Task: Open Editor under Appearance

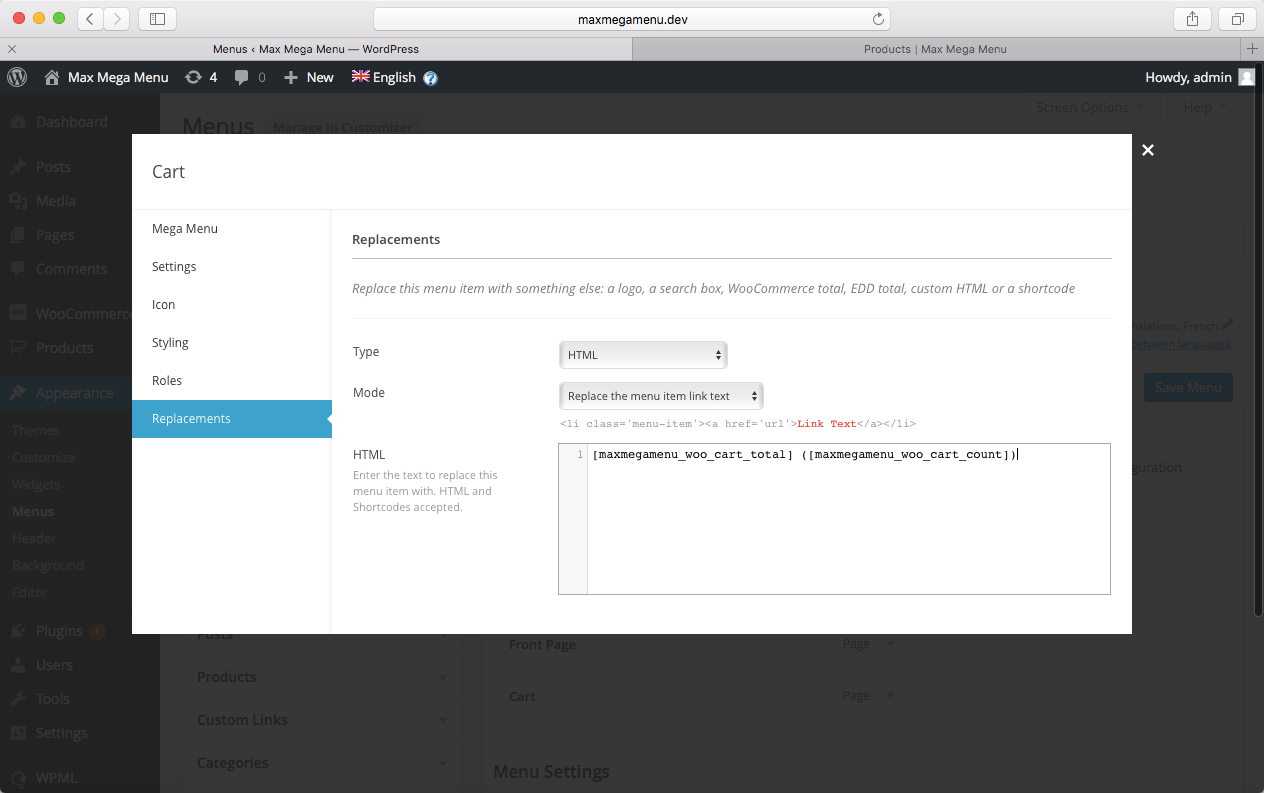Action: point(30,592)
